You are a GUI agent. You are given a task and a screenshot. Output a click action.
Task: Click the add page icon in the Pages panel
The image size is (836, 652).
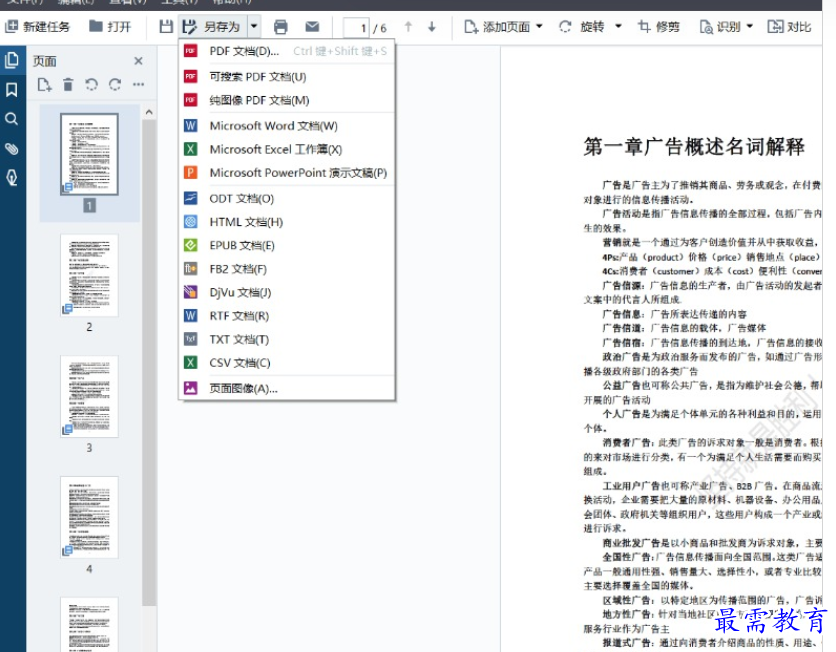(x=44, y=85)
